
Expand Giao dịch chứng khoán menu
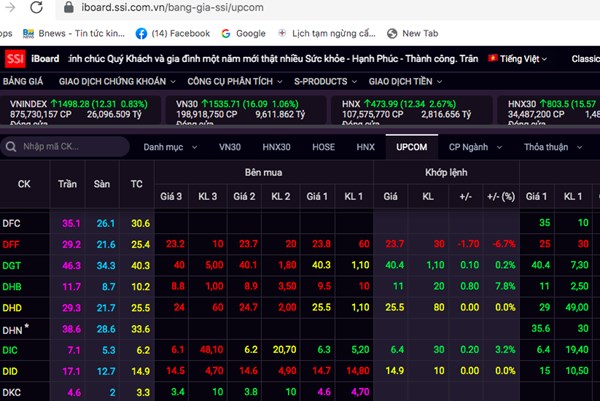(x=117, y=80)
